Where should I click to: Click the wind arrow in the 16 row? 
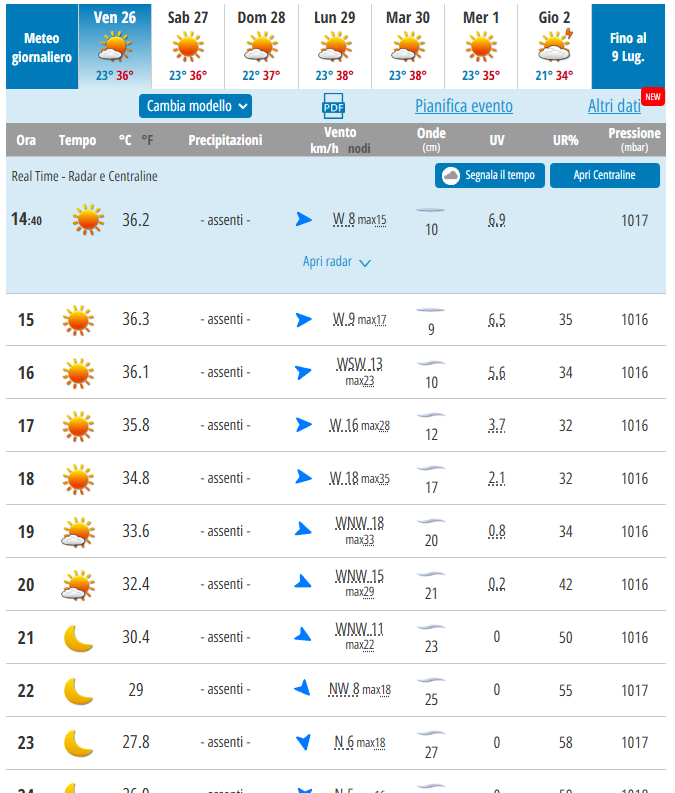303,373
